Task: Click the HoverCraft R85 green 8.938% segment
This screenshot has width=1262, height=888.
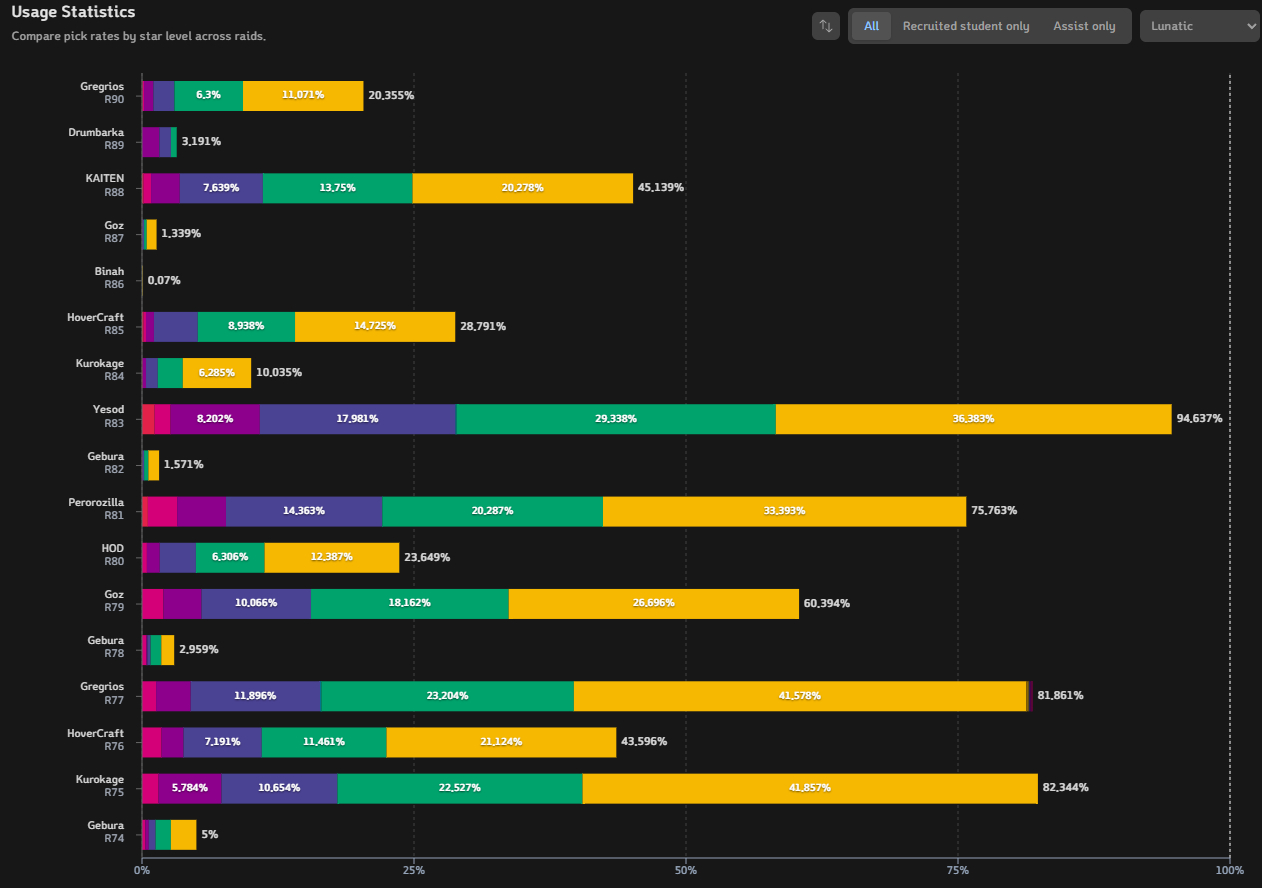Action: 246,326
